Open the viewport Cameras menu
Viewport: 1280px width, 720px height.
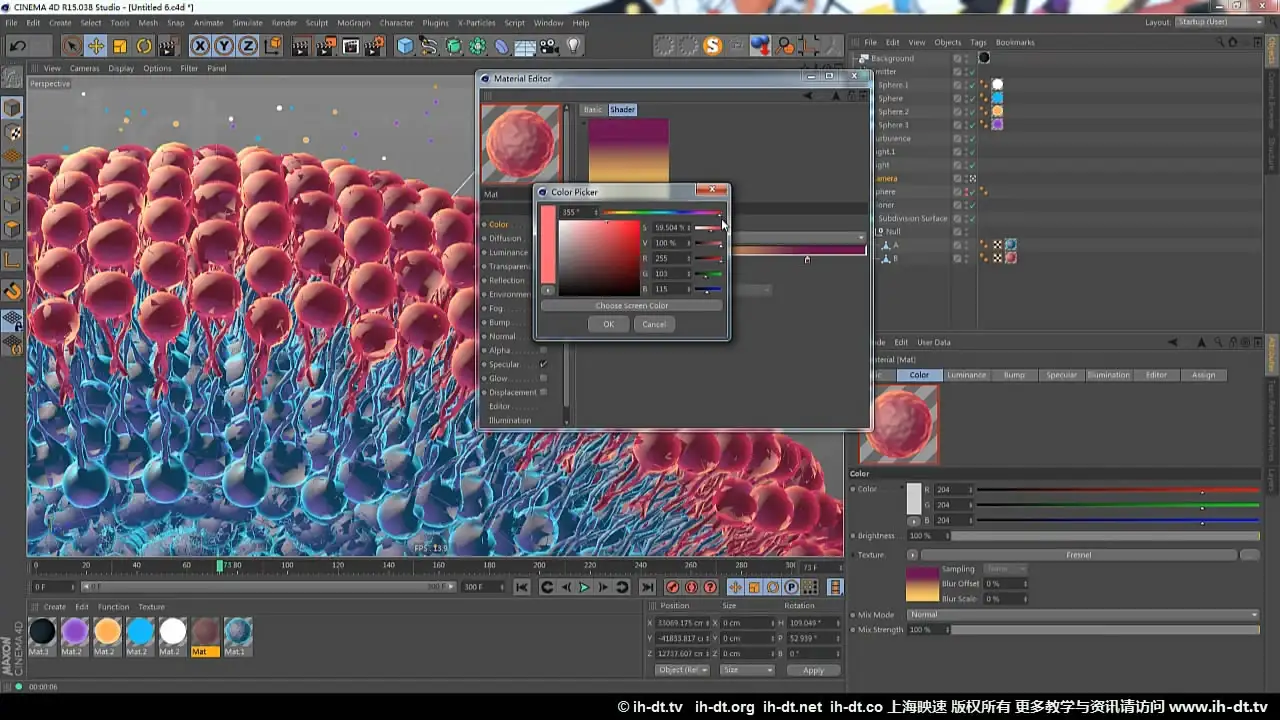coord(84,68)
